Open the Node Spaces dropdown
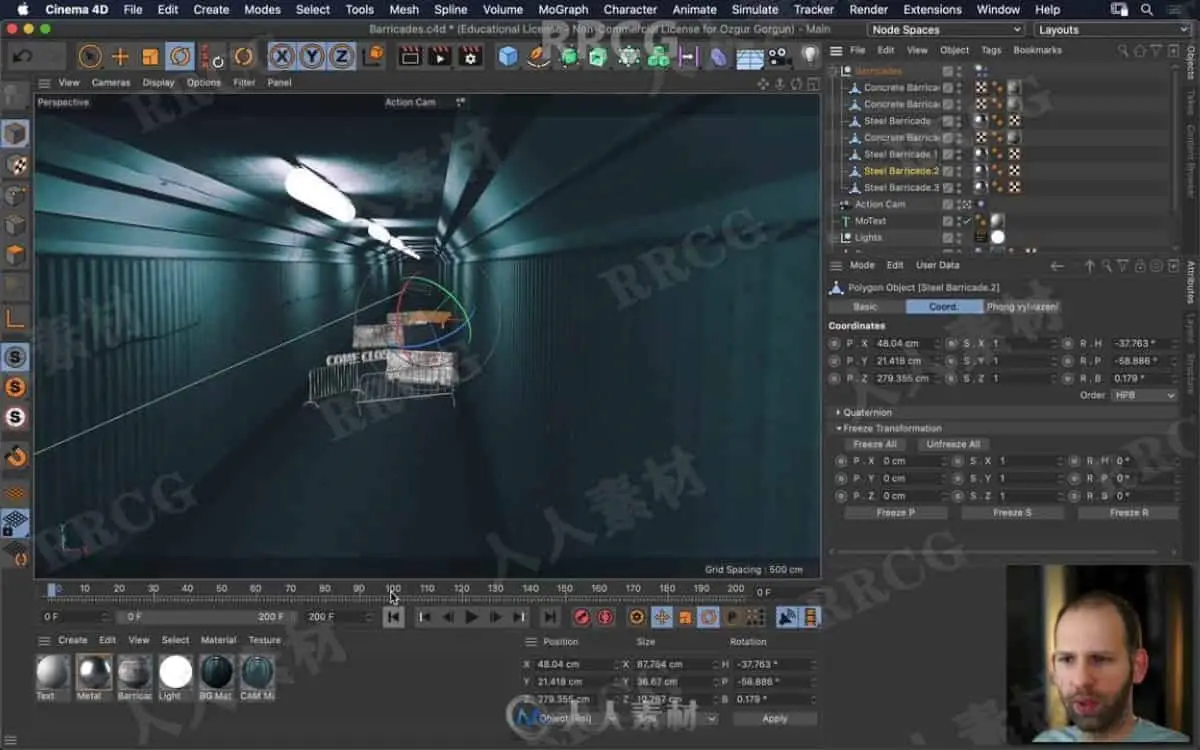This screenshot has width=1200, height=750. pyautogui.click(x=946, y=30)
